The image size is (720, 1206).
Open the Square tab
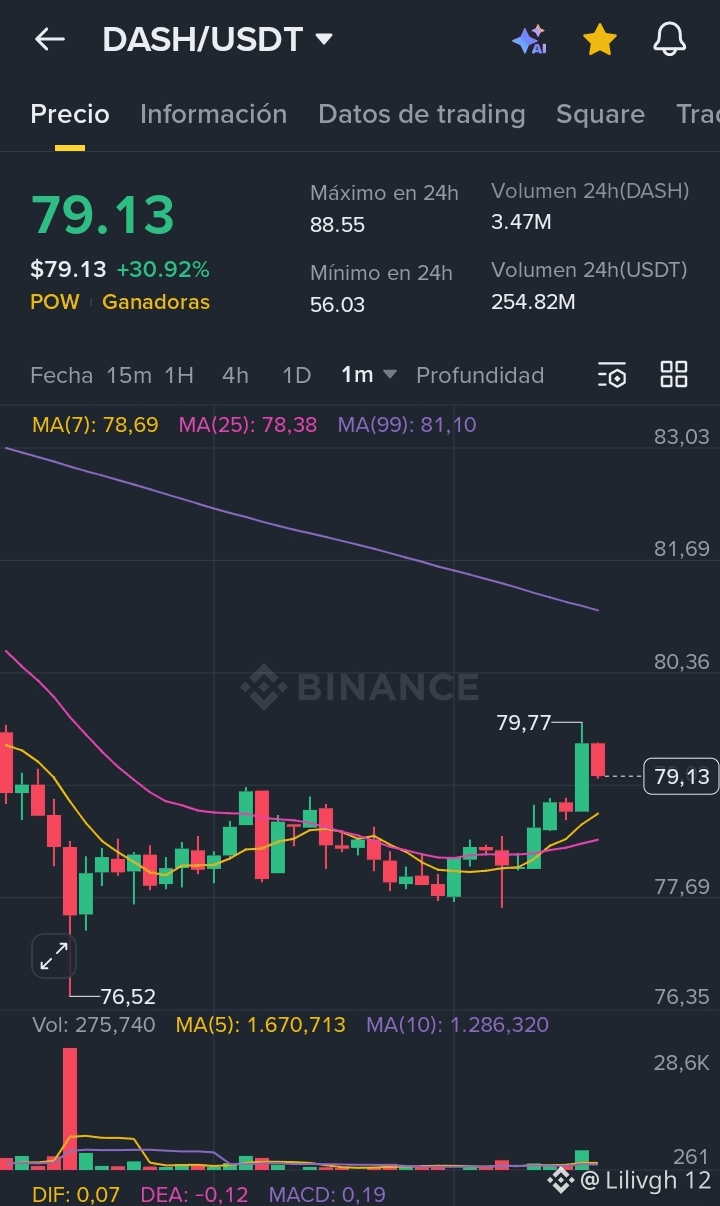click(x=600, y=114)
